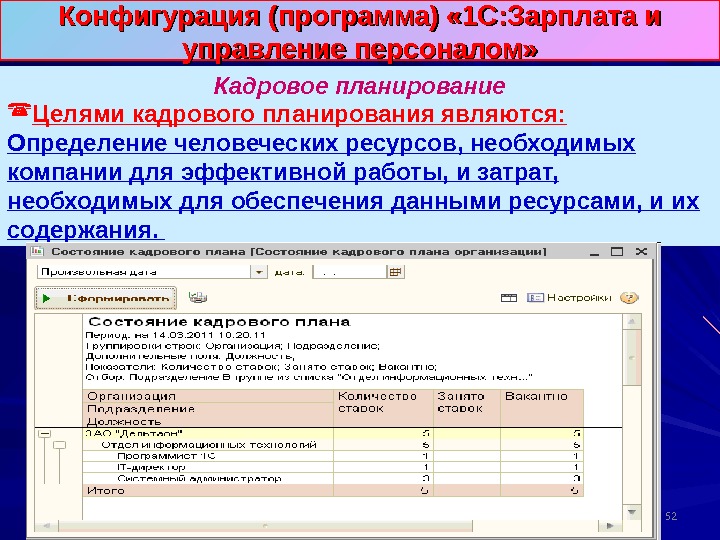Click the report's vertical scrollbar down arrow
The image size is (720, 540).
click(x=632, y=512)
